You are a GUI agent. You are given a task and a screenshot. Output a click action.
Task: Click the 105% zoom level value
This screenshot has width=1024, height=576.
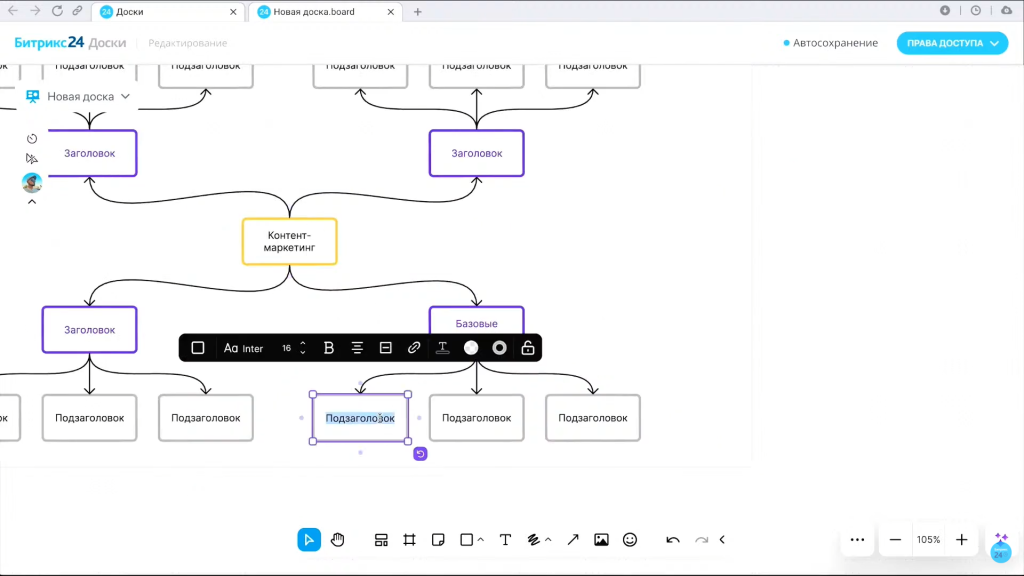[x=928, y=539]
